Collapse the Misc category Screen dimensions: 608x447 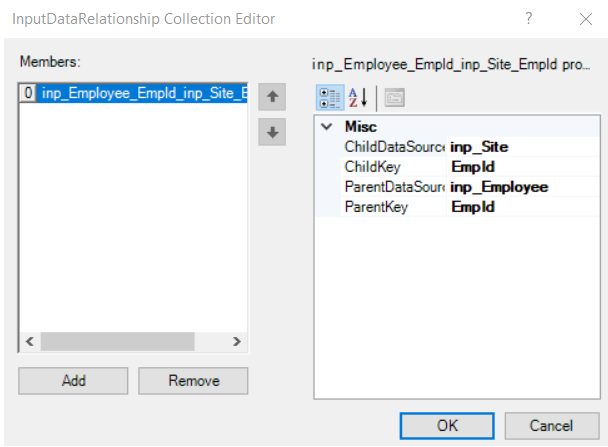pos(327,127)
